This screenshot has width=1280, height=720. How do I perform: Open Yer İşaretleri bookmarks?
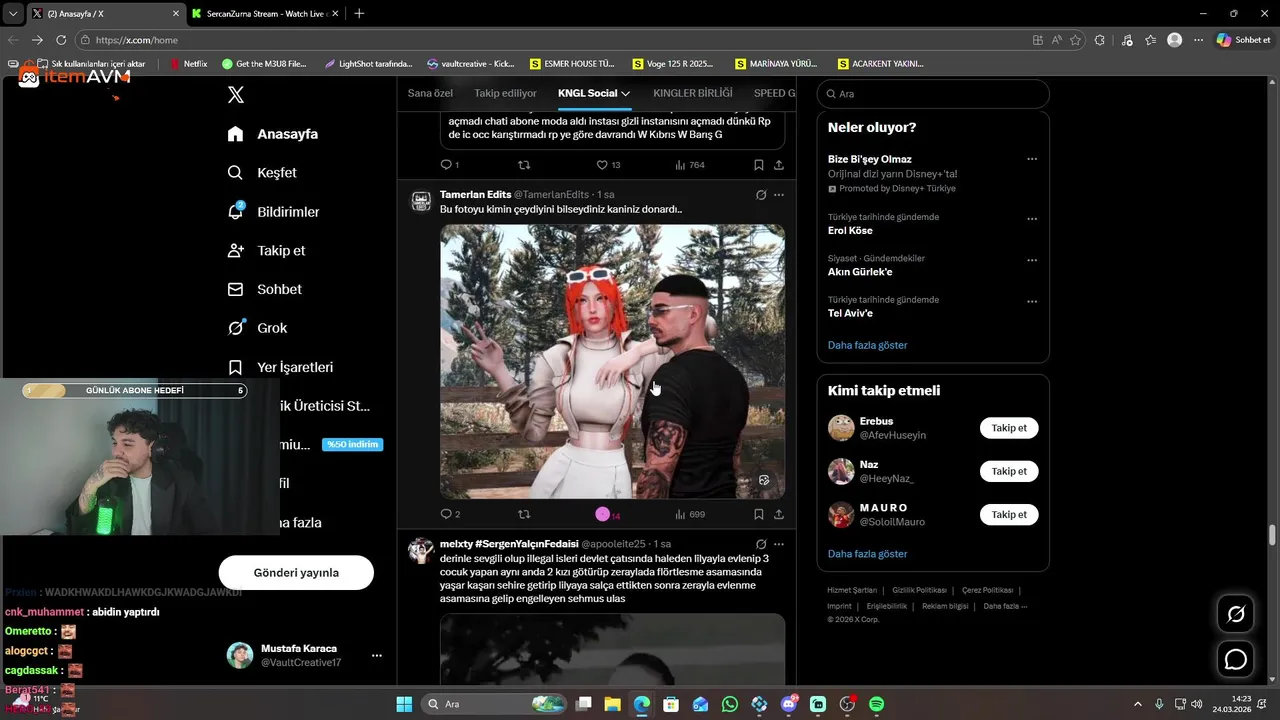pyautogui.click(x=280, y=367)
